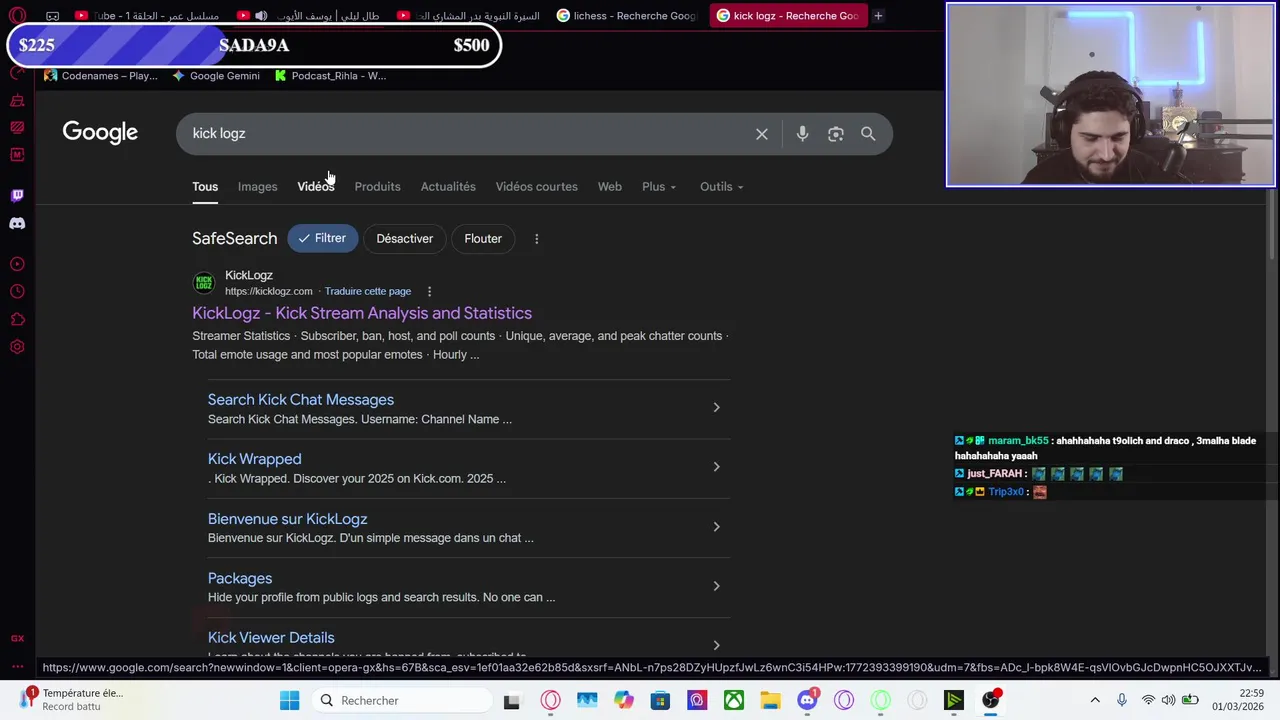Clear the Google search box text
The image size is (1280, 720).
click(762, 134)
